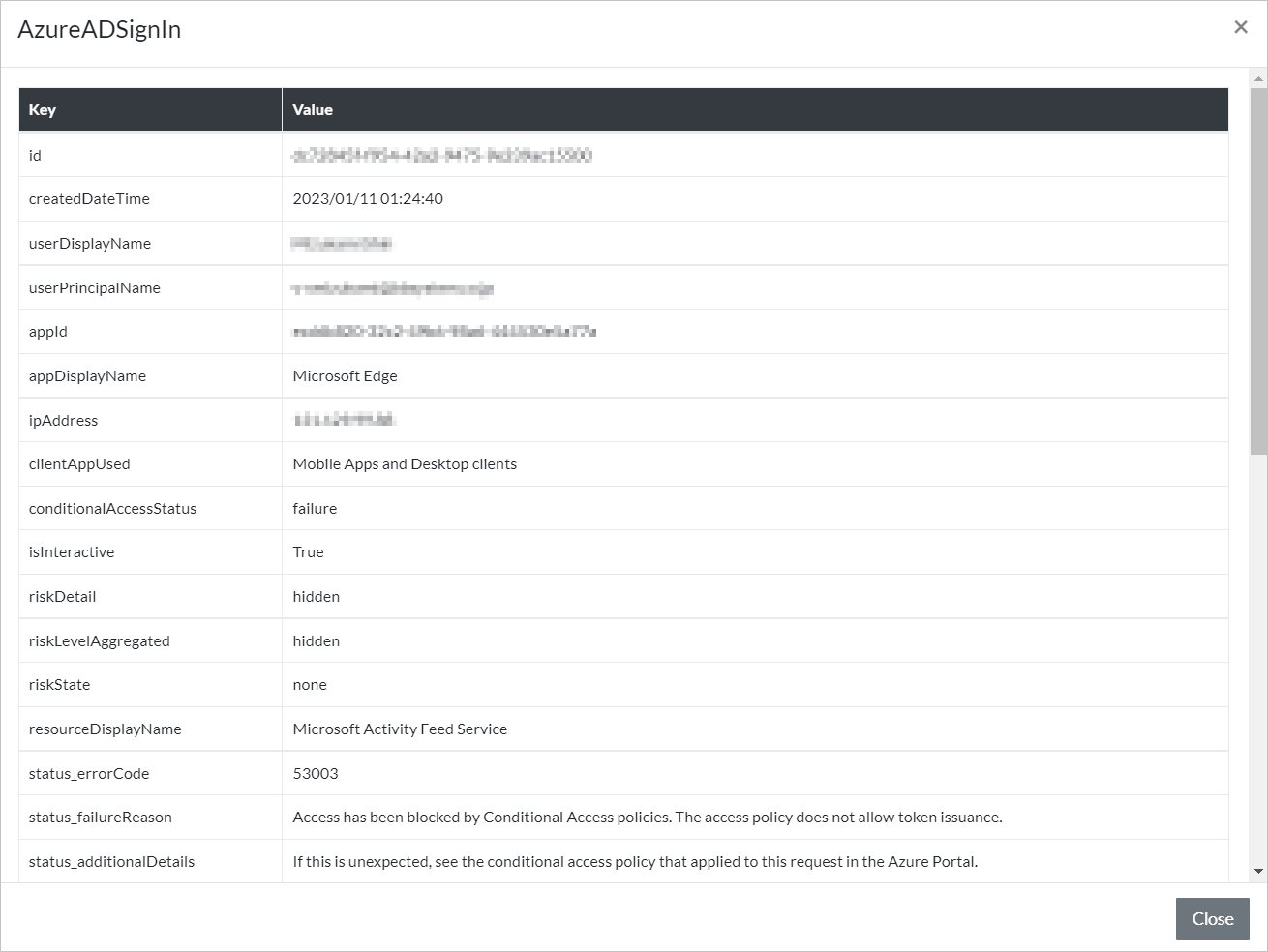The image size is (1268, 952).
Task: Click the status_additionalDetails value text
Action: tap(634, 862)
